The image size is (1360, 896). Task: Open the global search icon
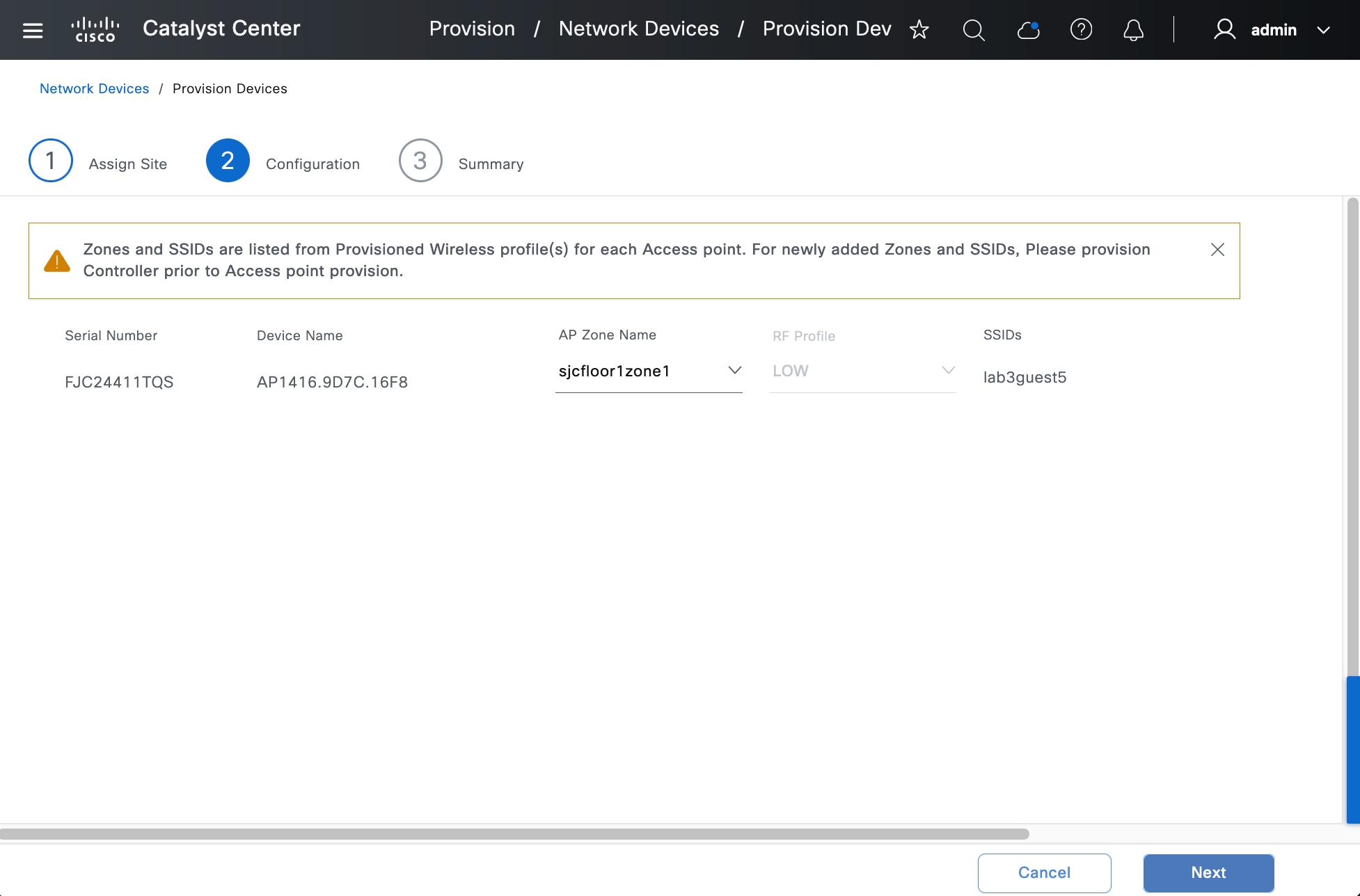click(x=973, y=30)
